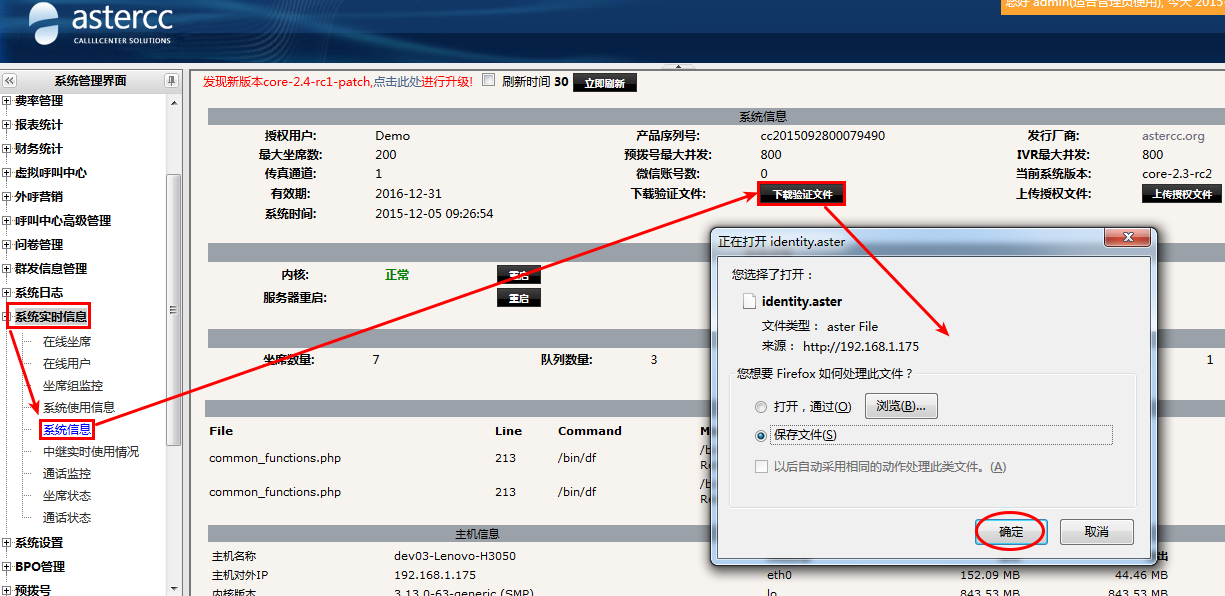The image size is (1225, 596).
Task: Expand the 外呼营销 tree node
Action: 7,197
